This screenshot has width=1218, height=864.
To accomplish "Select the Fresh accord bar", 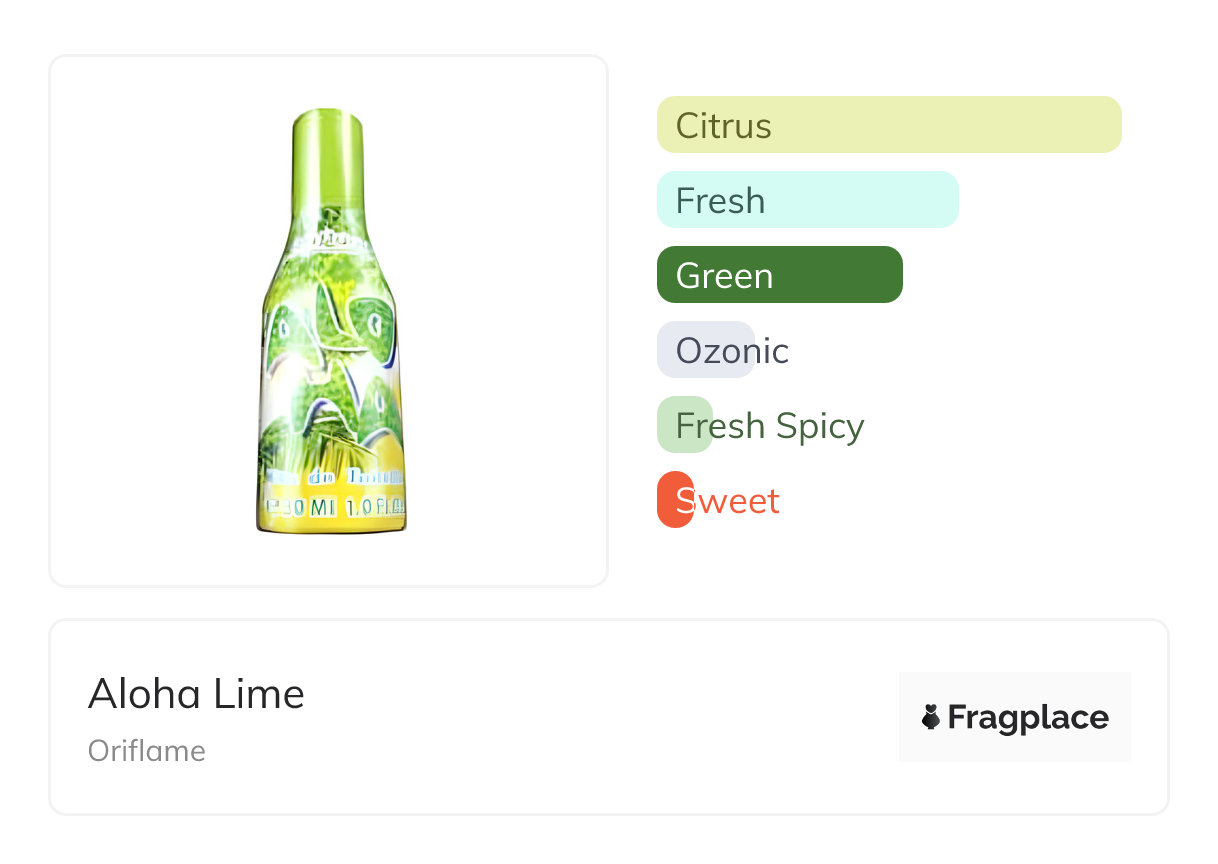I will (807, 200).
